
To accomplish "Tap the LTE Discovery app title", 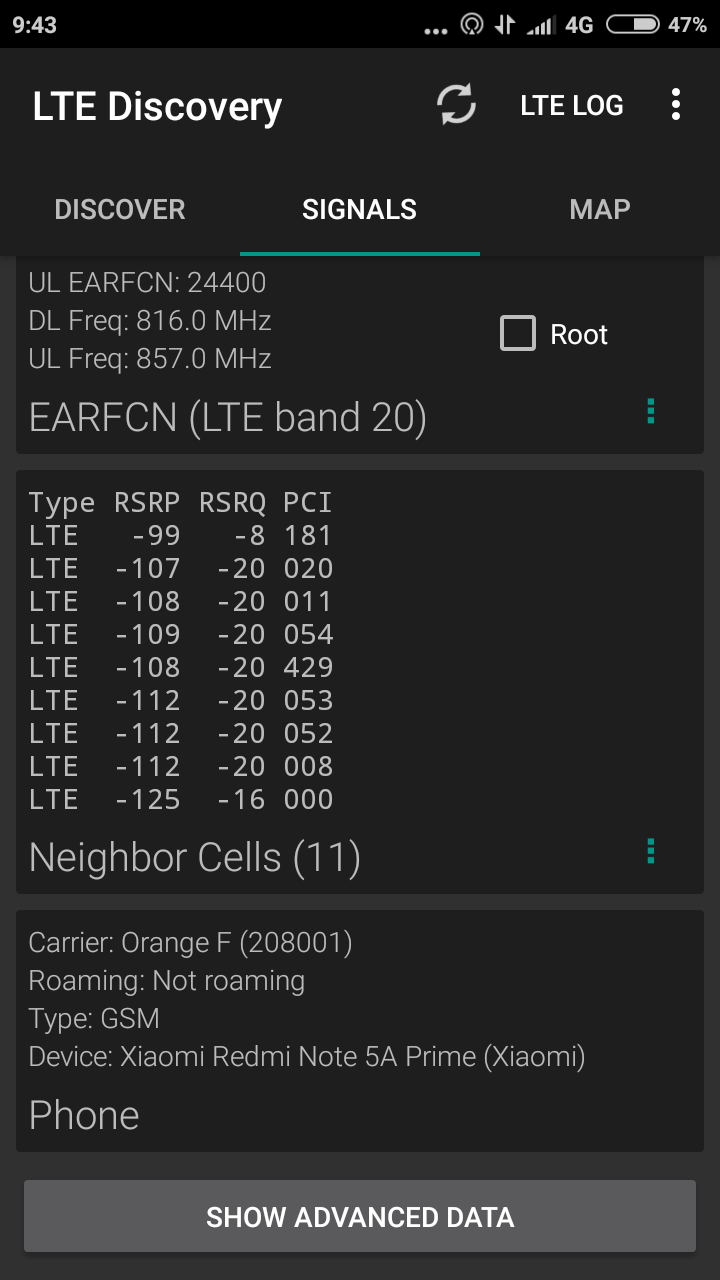I will (x=157, y=106).
